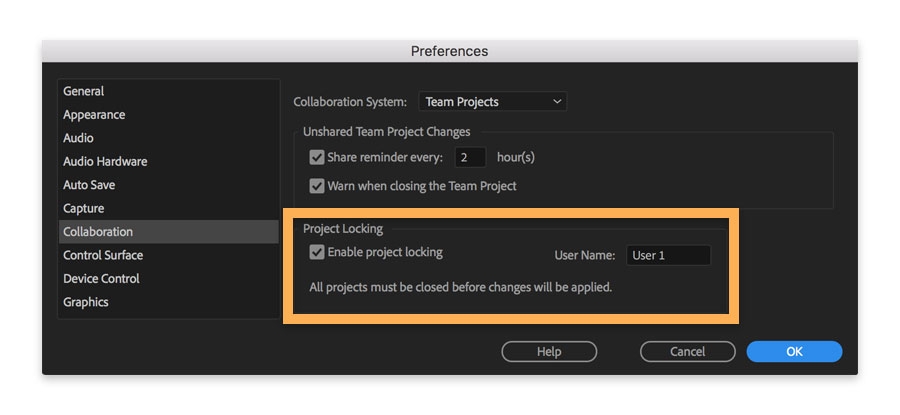Screen dimensions: 900x415
Task: Confirm preferences with the OK button
Action: [794, 351]
